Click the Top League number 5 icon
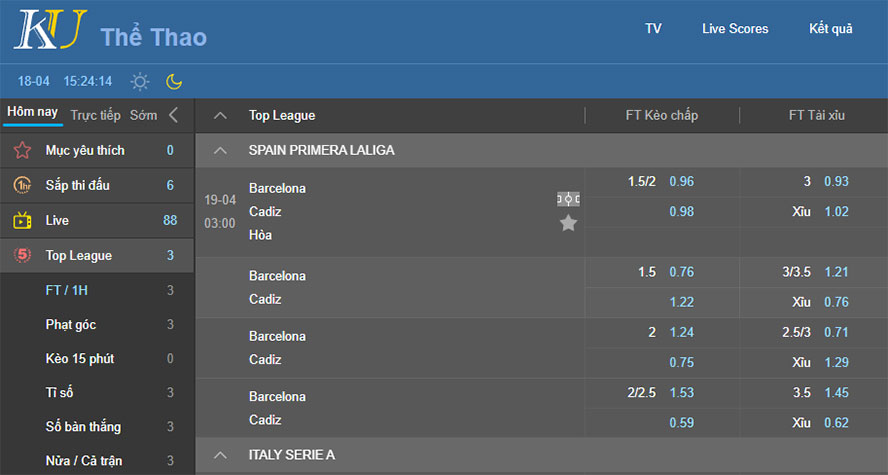This screenshot has height=475, width=888. (22, 255)
